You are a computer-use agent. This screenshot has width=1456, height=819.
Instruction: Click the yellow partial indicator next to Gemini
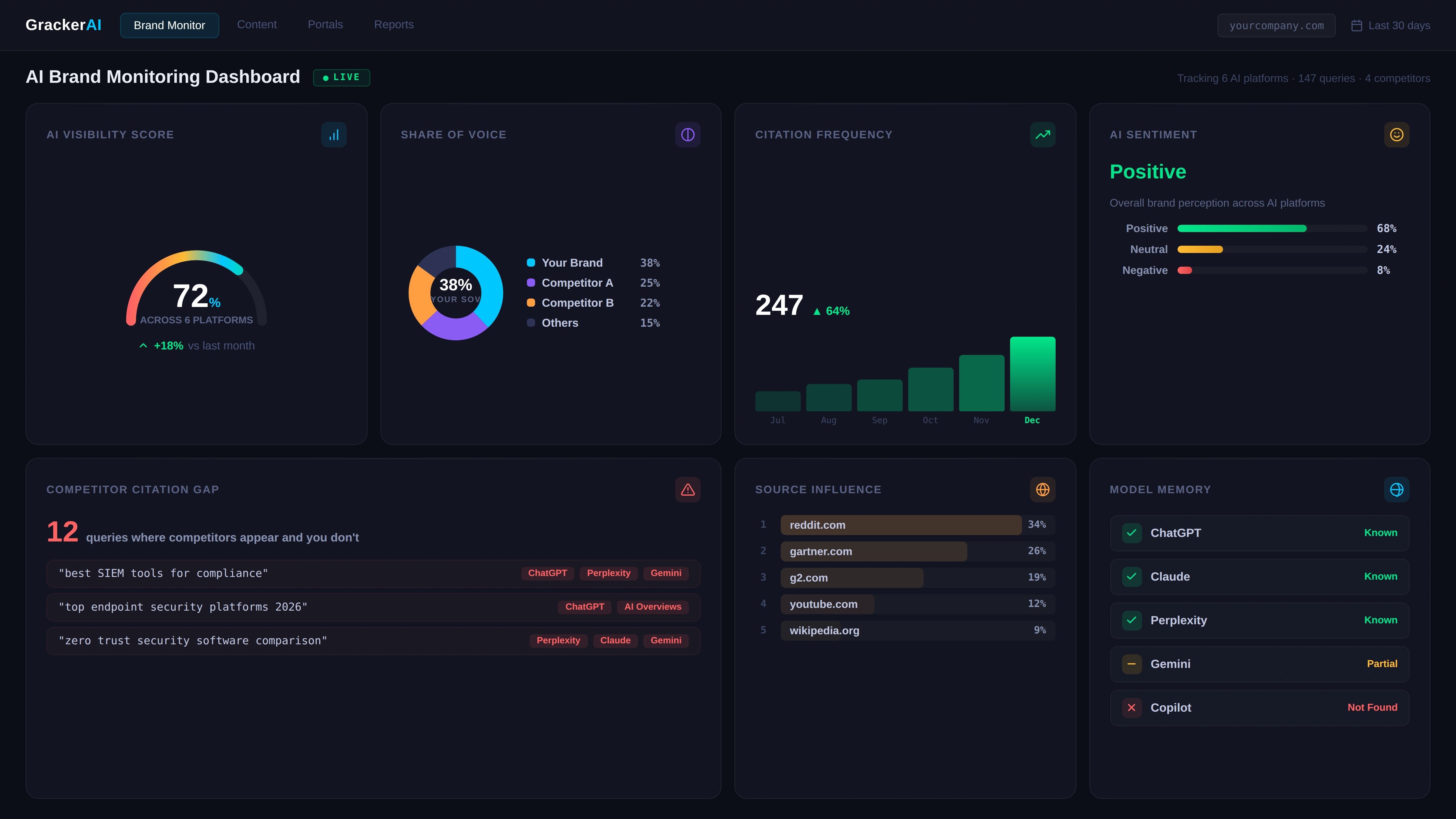[1131, 664]
